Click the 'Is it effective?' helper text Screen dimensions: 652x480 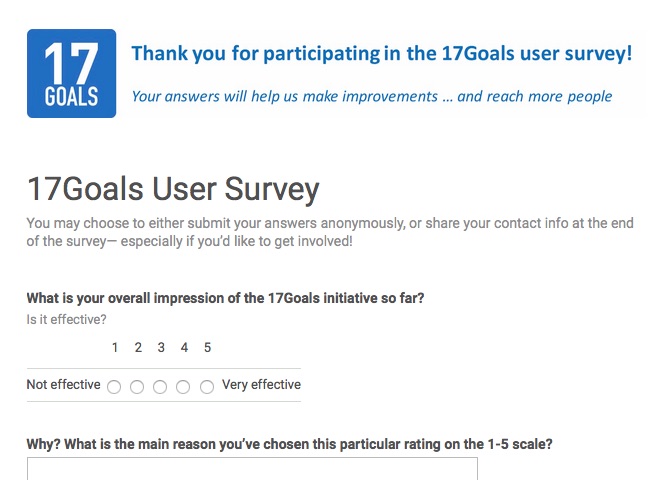pyautogui.click(x=67, y=319)
